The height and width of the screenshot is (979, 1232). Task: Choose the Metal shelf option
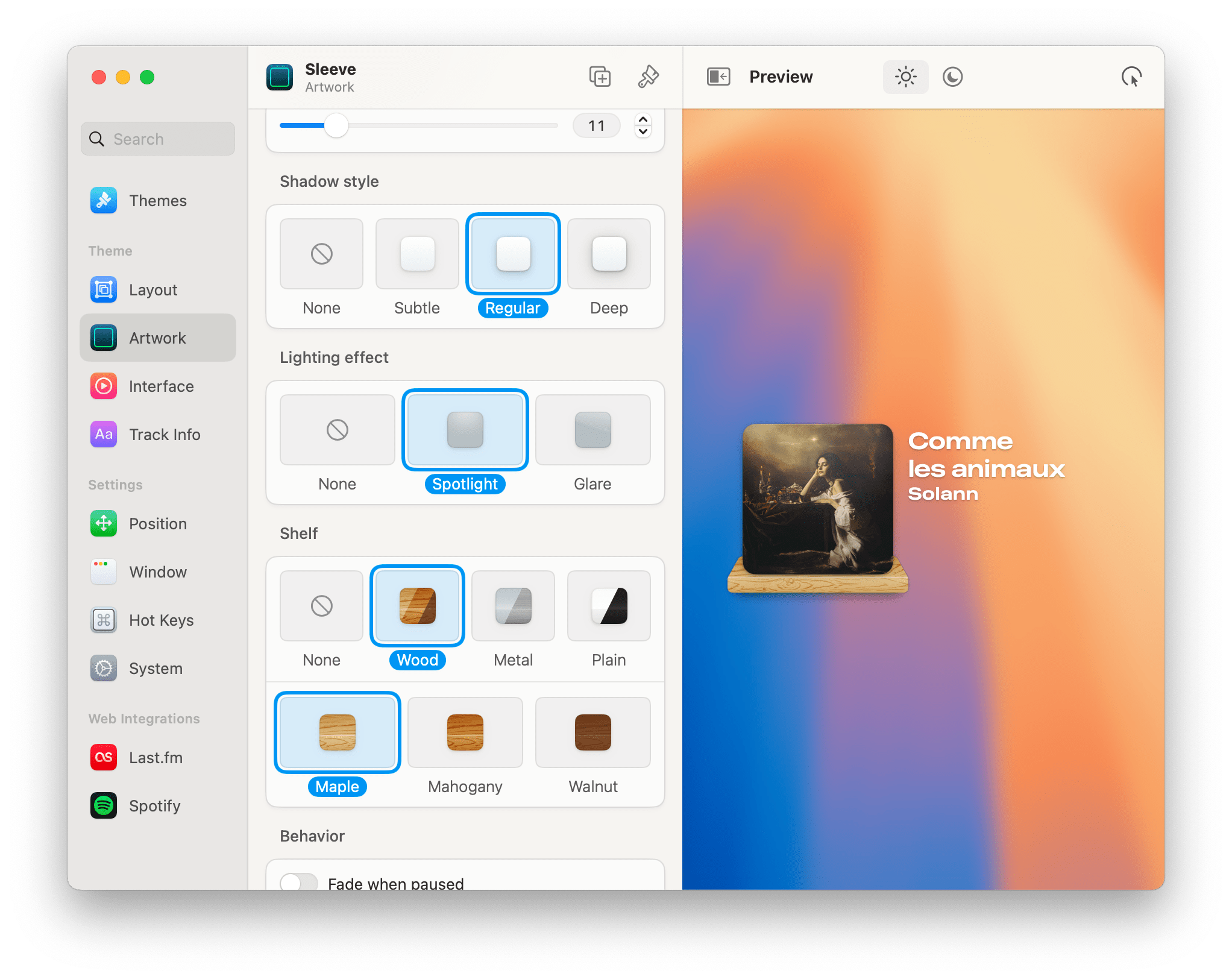[513, 606]
